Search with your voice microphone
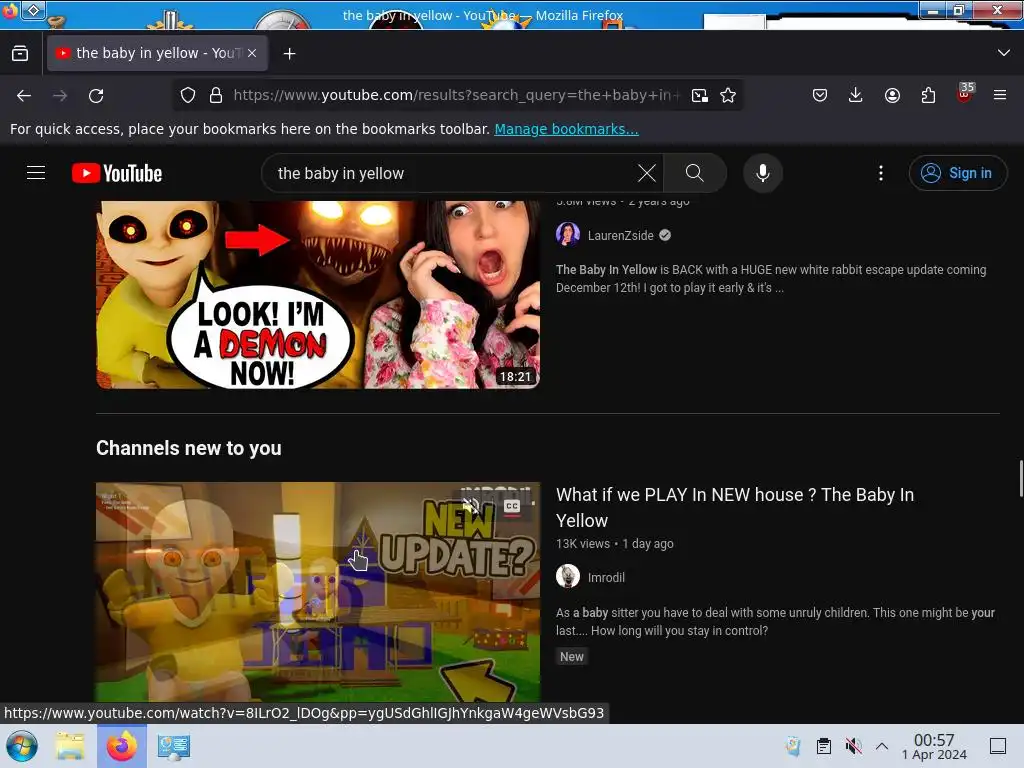1024x768 pixels. click(x=762, y=173)
